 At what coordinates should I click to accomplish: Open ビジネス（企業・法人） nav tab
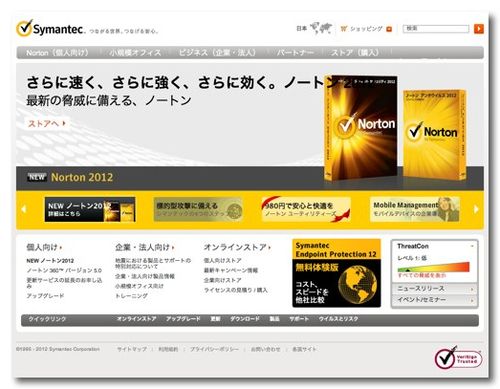coord(217,53)
